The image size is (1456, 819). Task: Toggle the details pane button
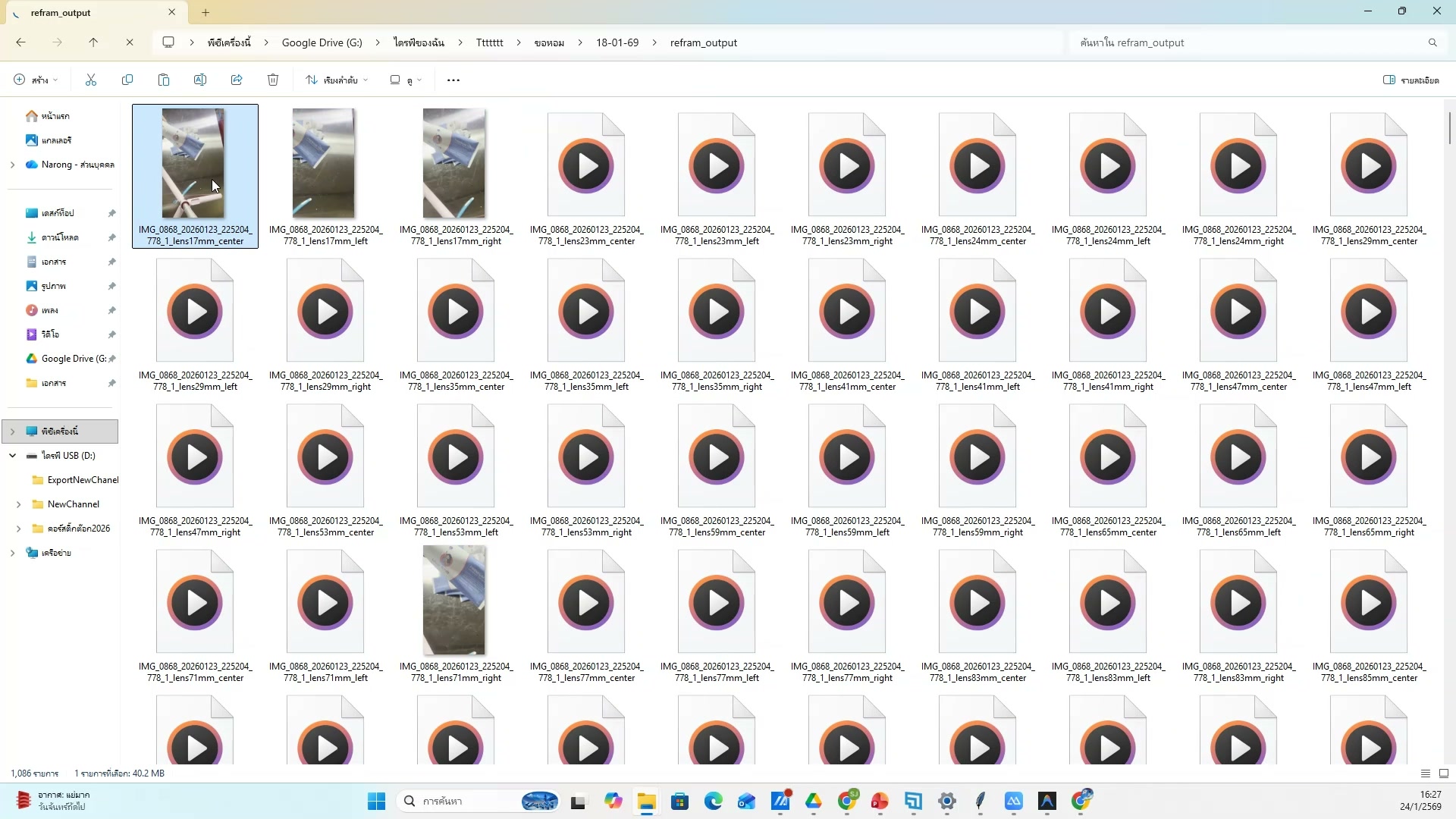[x=1410, y=80]
